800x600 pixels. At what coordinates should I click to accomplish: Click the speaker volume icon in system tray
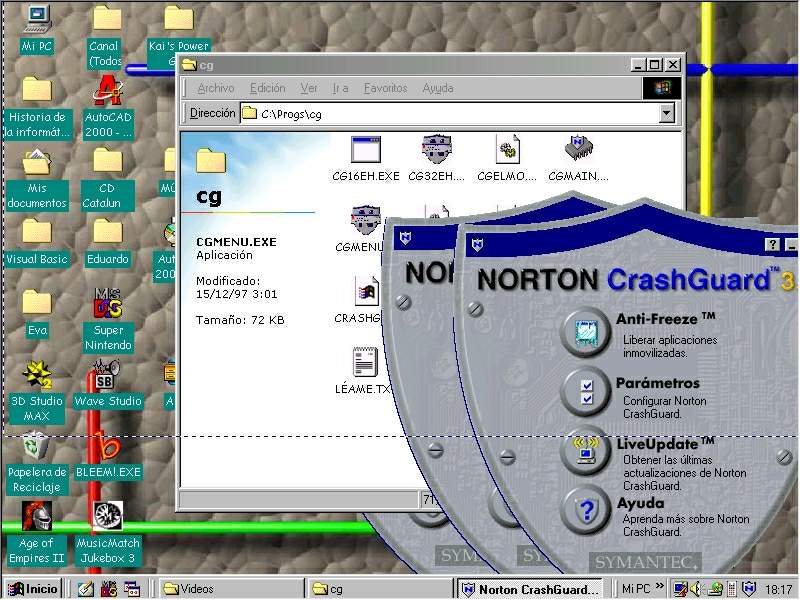pos(695,589)
